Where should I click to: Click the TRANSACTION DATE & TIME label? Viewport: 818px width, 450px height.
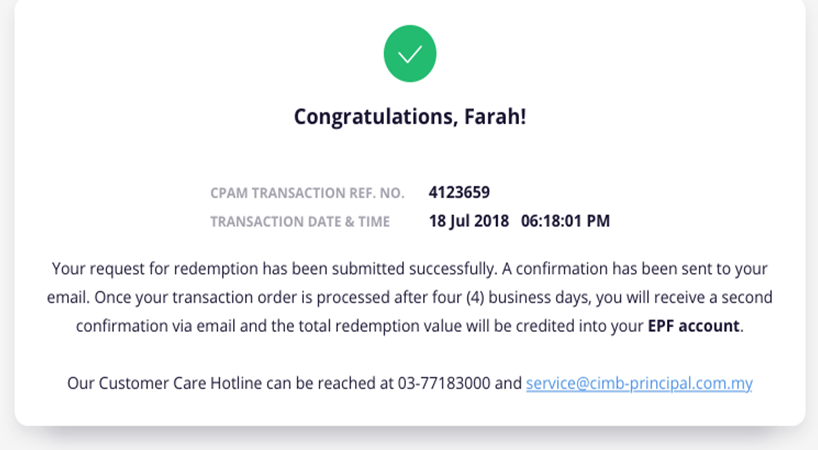[300, 222]
